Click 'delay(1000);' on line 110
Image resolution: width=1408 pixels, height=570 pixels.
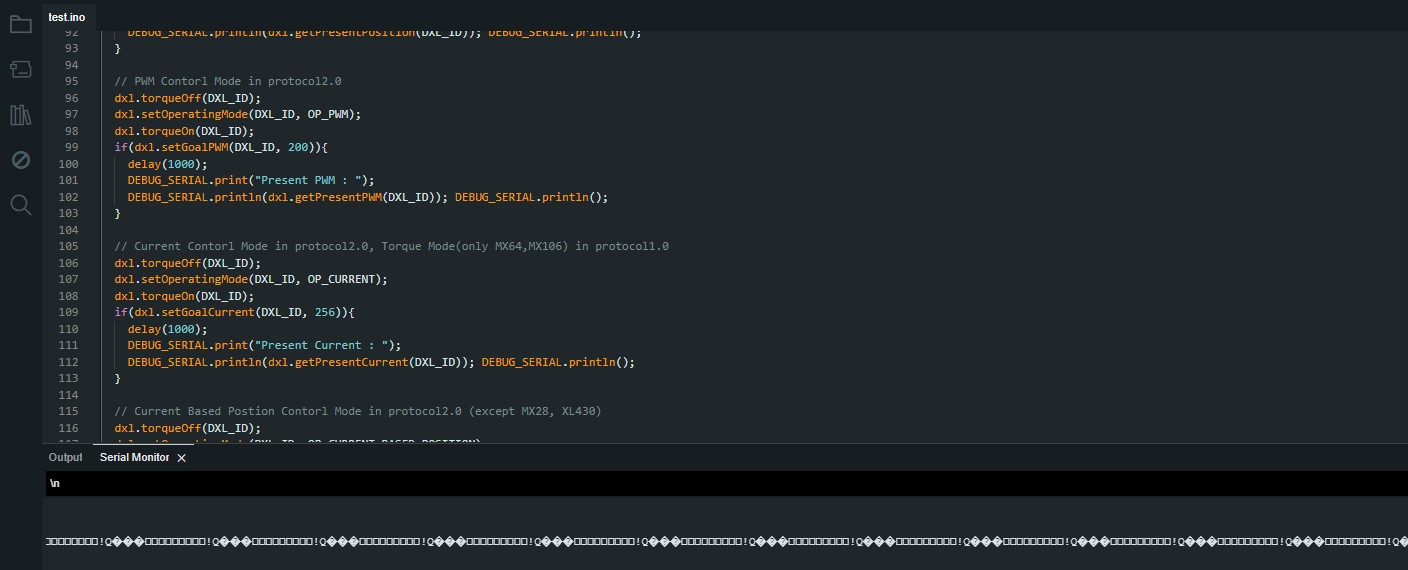[167, 329]
